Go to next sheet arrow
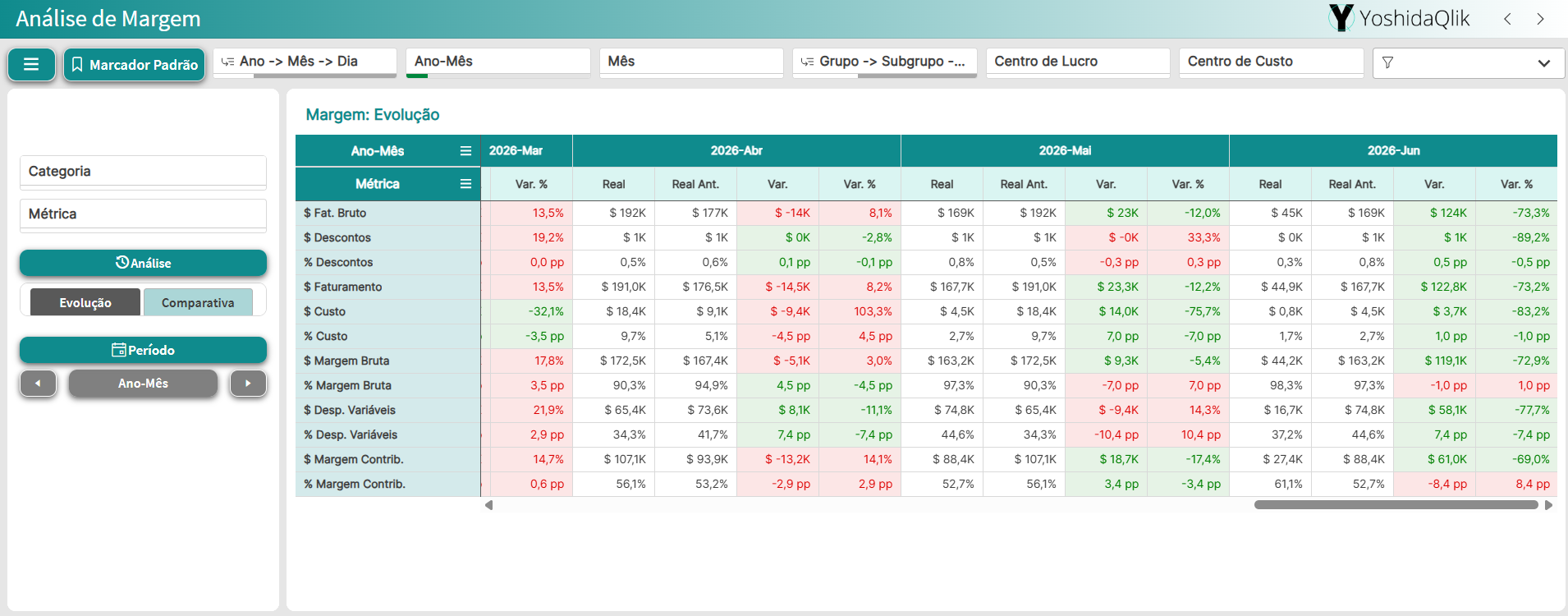The width and height of the screenshot is (1568, 616). (x=1540, y=19)
